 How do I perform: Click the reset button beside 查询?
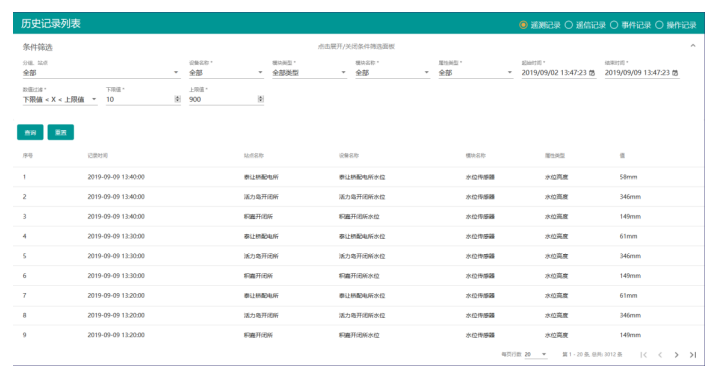pos(61,132)
